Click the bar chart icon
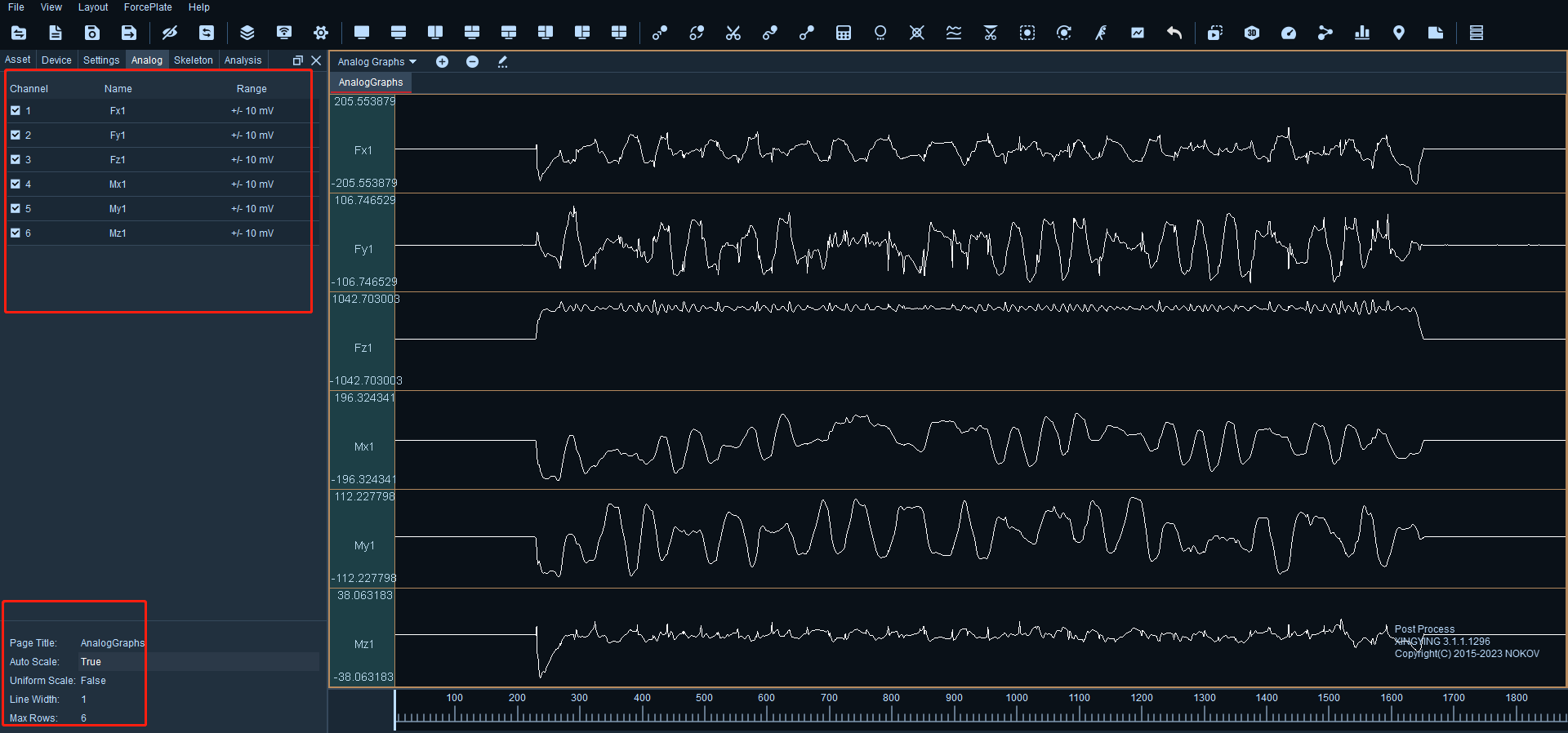This screenshot has height=733, width=1568. 1362,33
